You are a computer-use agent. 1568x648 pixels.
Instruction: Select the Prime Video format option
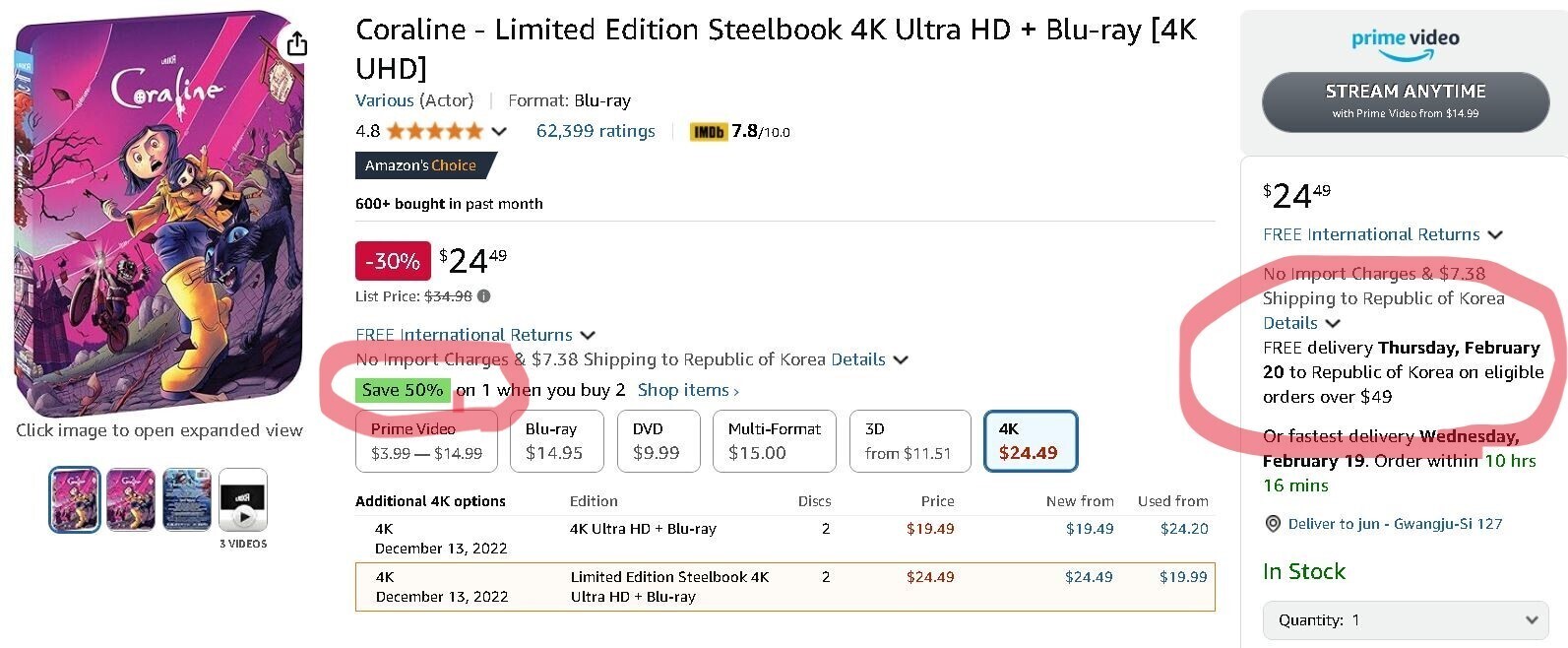point(426,441)
